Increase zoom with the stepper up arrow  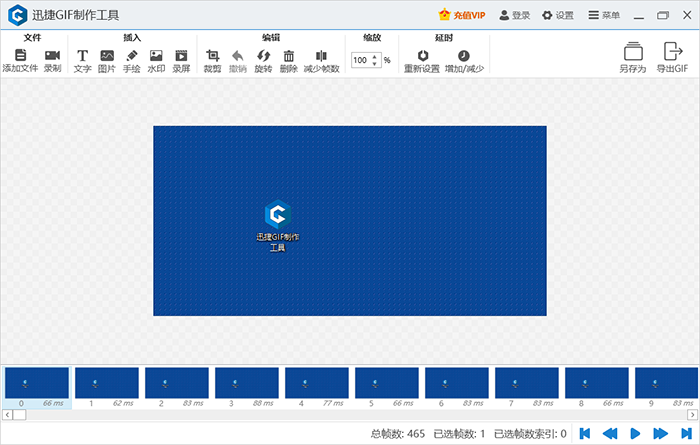375,56
